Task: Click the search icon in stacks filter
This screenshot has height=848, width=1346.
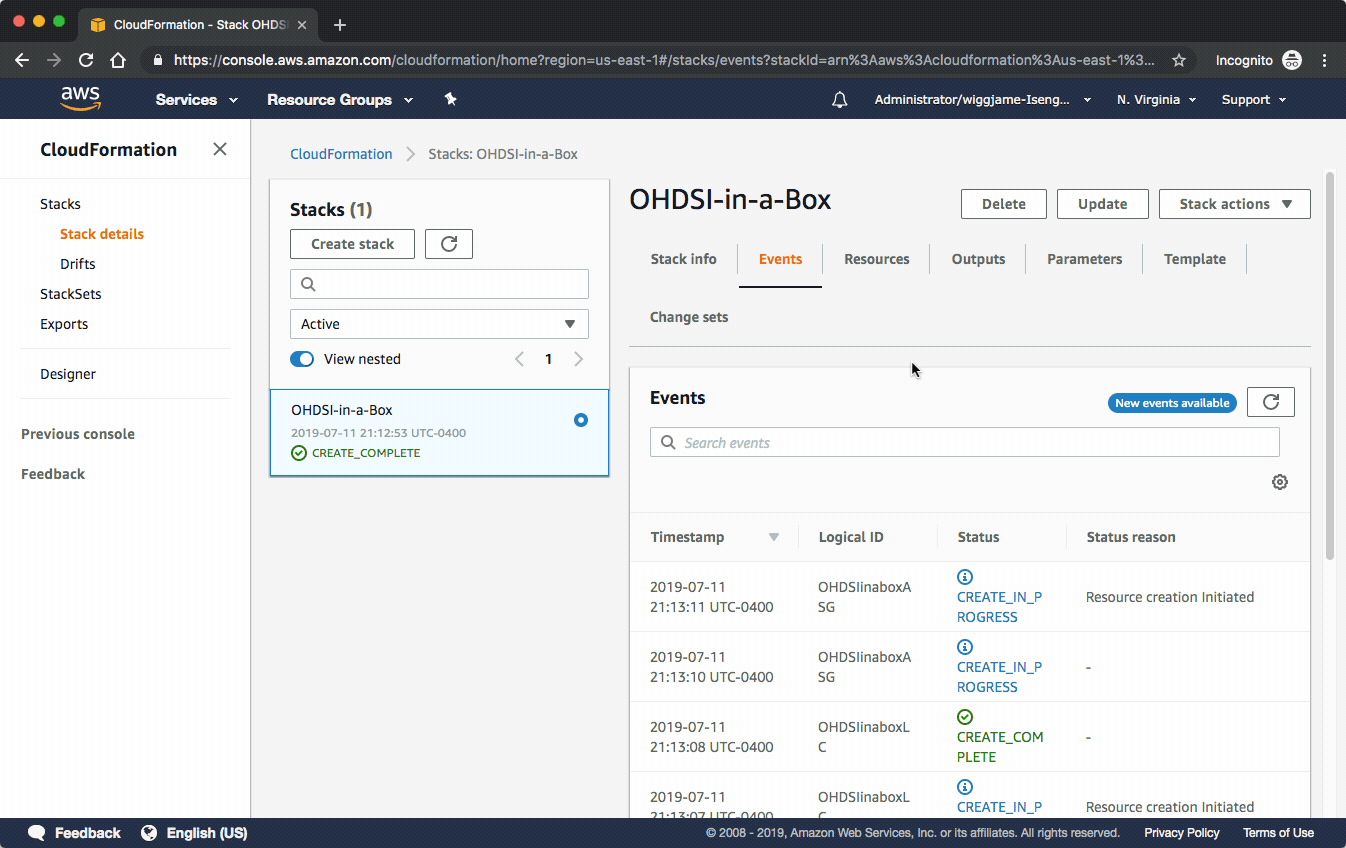Action: tap(308, 284)
